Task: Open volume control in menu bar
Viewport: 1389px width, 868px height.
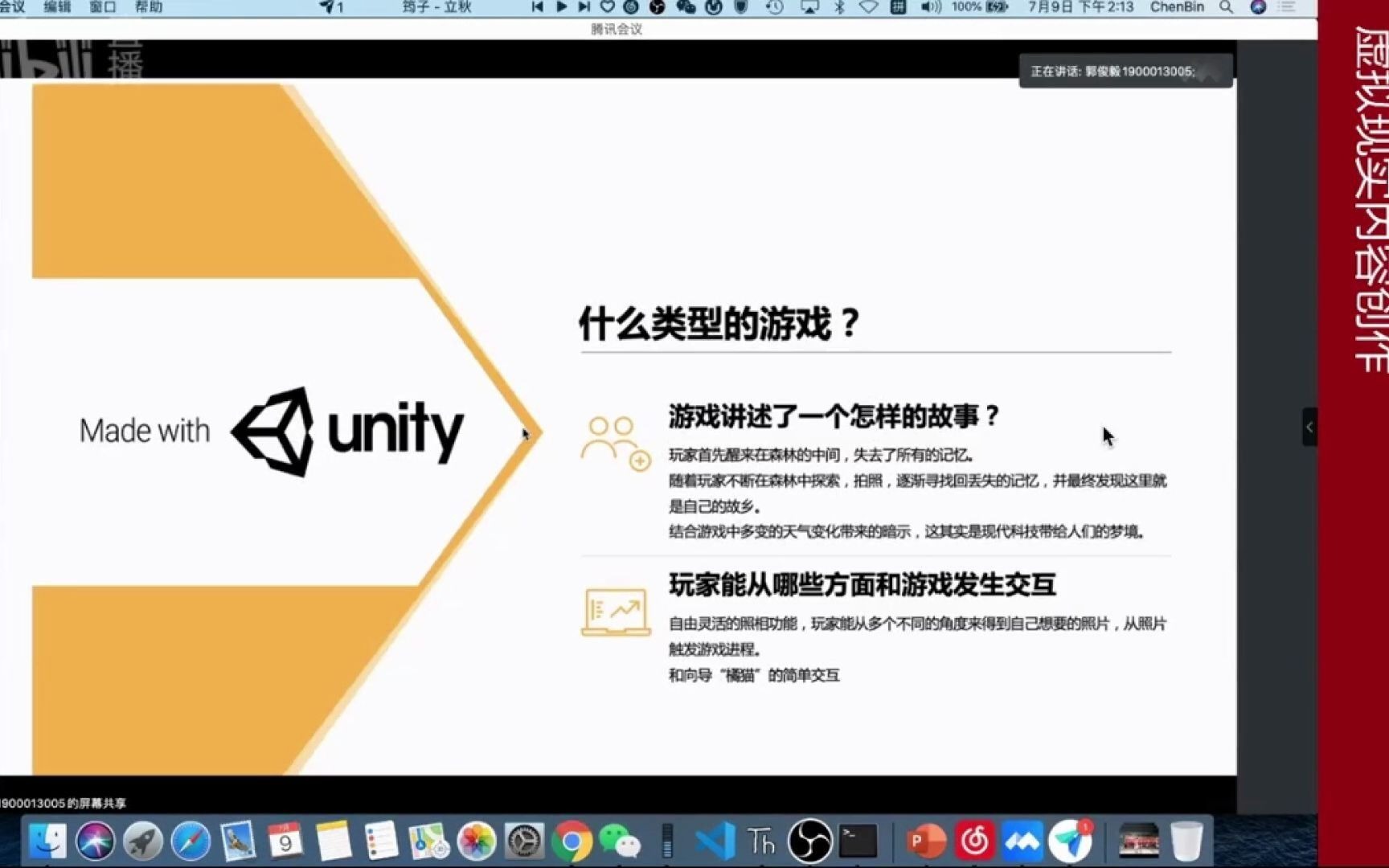Action: pos(931,7)
